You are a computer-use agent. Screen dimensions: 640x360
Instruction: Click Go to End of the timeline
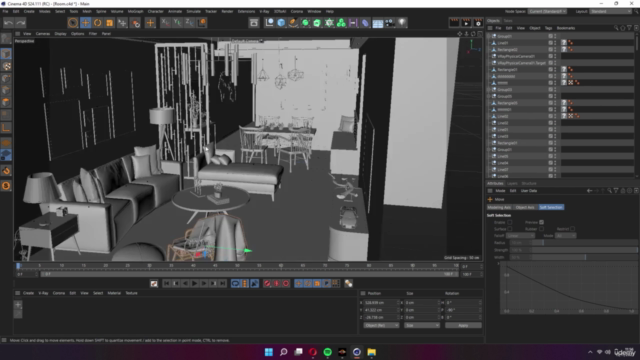[222, 283]
